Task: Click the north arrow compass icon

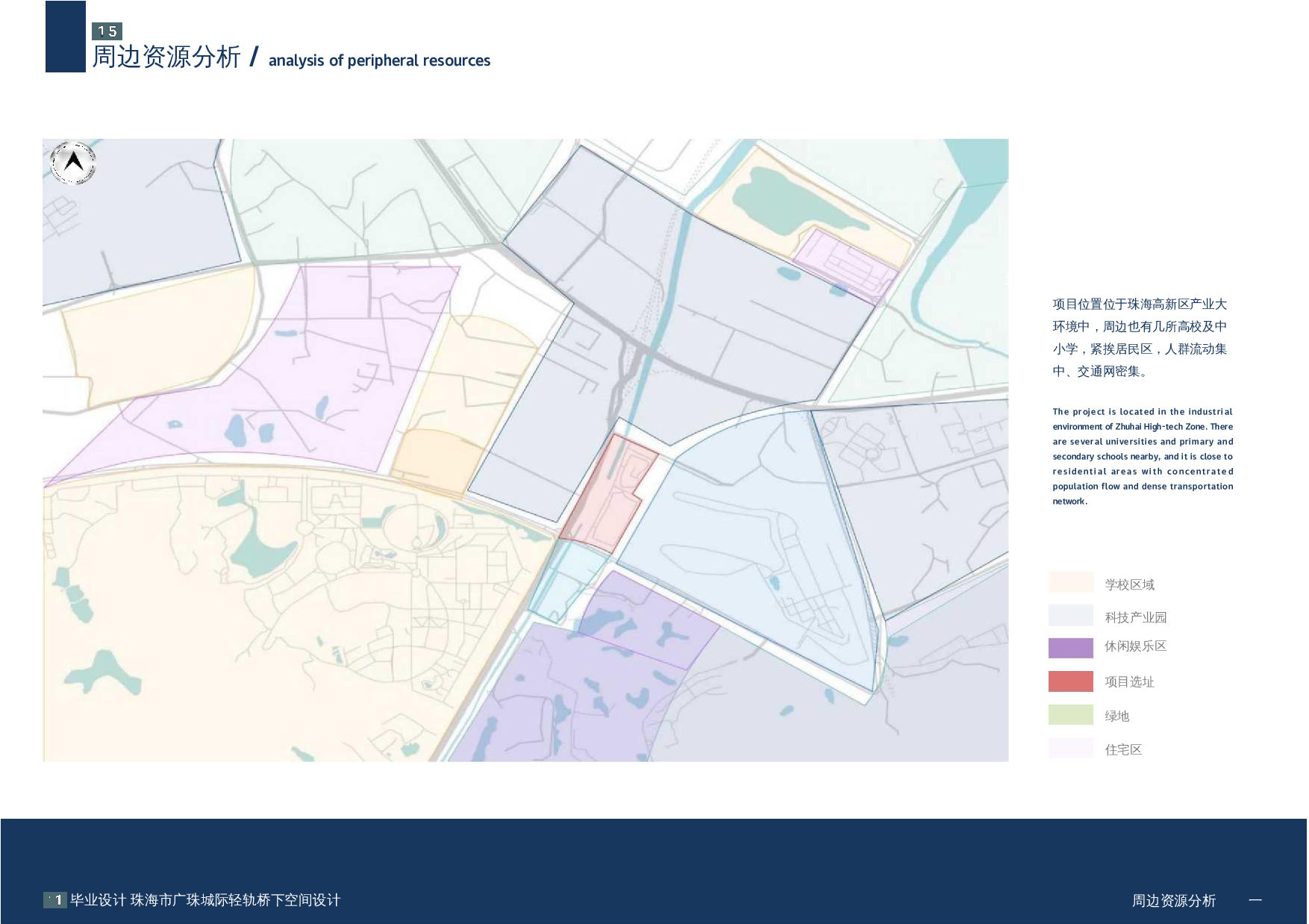Action: [x=73, y=163]
